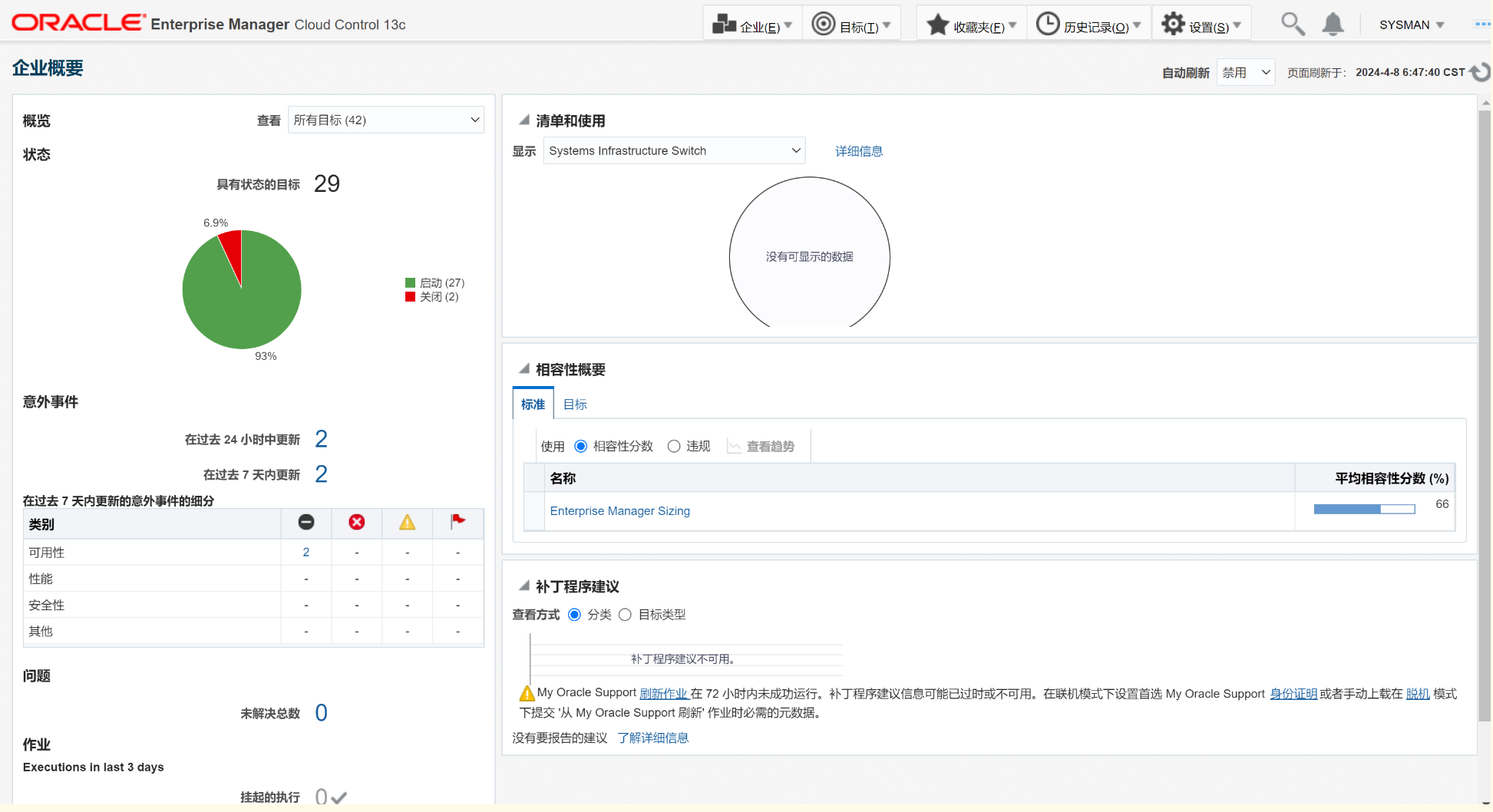Click the search magnifier icon
This screenshot has width=1493, height=812.
[x=1293, y=24]
